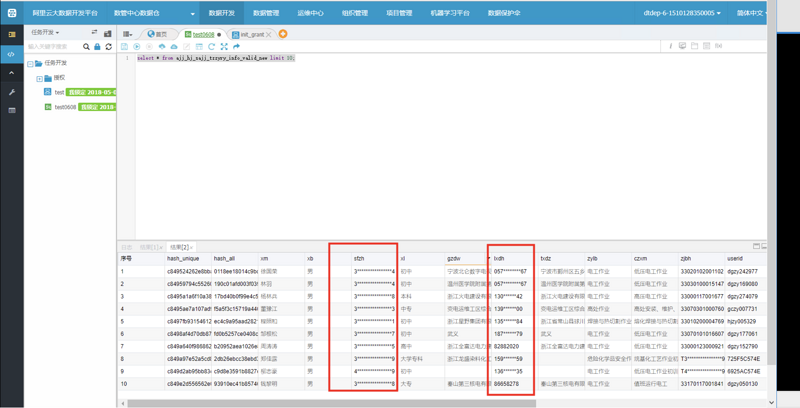
Task: Open the 数据保护伞 menu
Action: 504,13
